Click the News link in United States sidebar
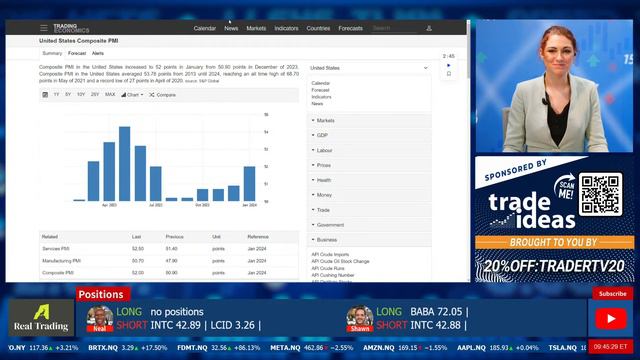Viewport: 640px width, 360px height. [x=317, y=104]
